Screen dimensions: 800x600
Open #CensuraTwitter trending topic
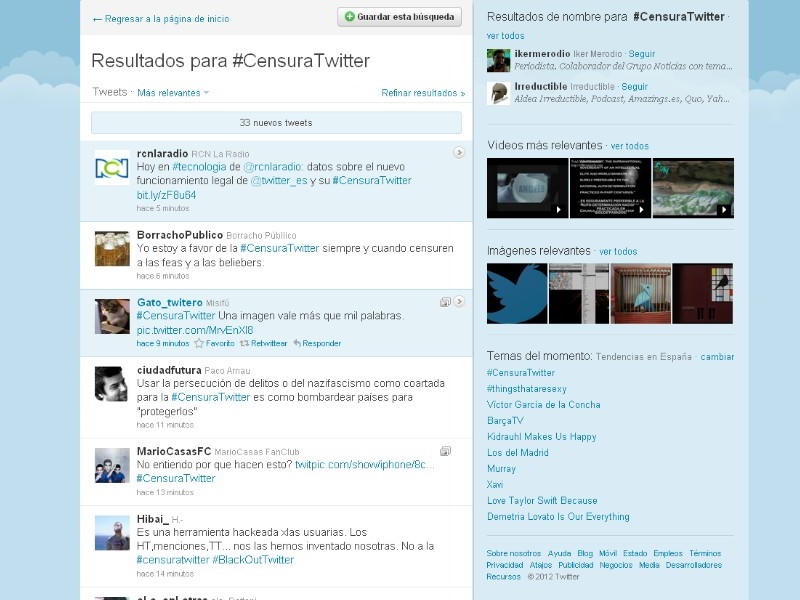pyautogui.click(x=520, y=372)
